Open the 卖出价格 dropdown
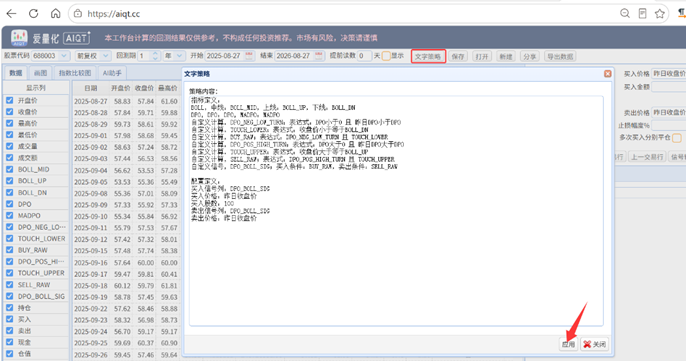The image size is (686, 361). [668, 112]
